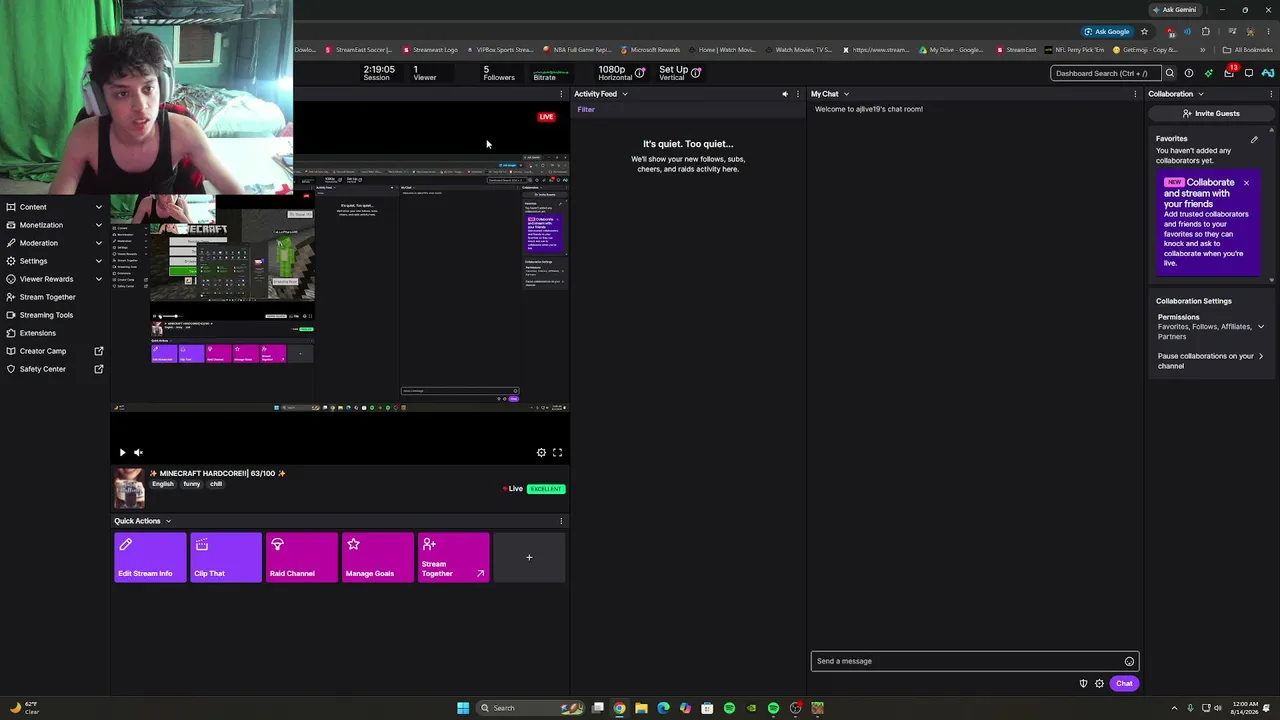
Task: Click the Activity Feed Filter link
Action: [586, 109]
